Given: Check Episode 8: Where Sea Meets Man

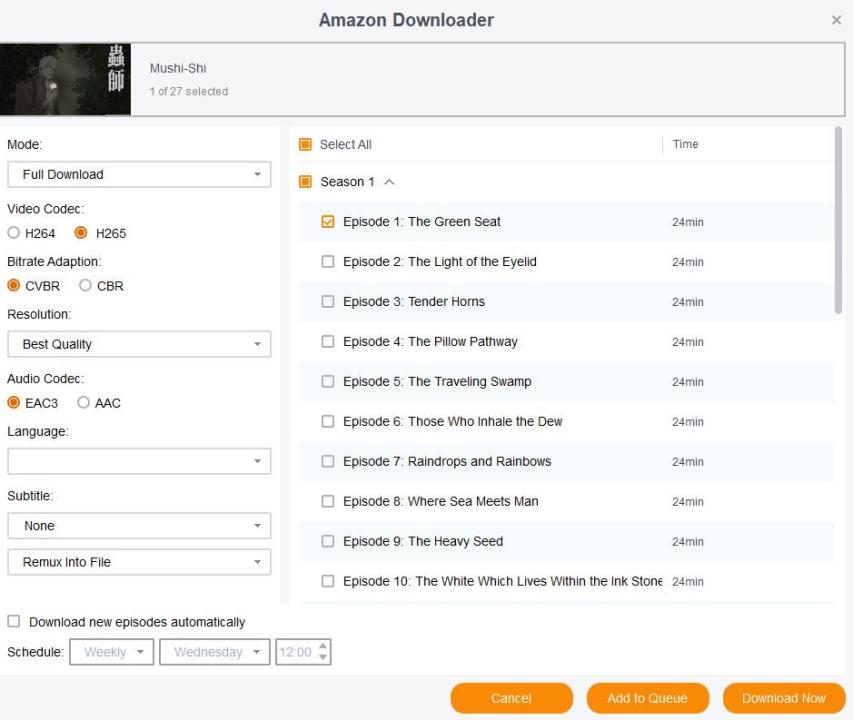Looking at the screenshot, I should pyautogui.click(x=327, y=501).
